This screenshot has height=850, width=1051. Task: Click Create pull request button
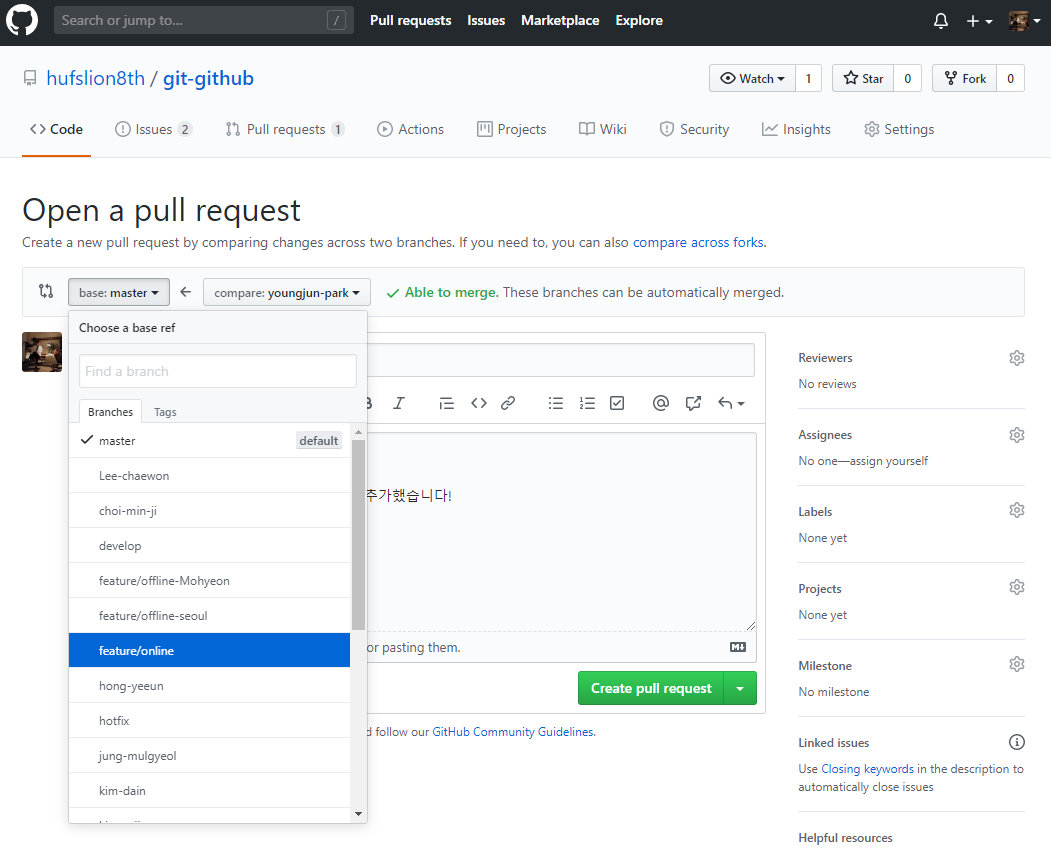click(651, 688)
